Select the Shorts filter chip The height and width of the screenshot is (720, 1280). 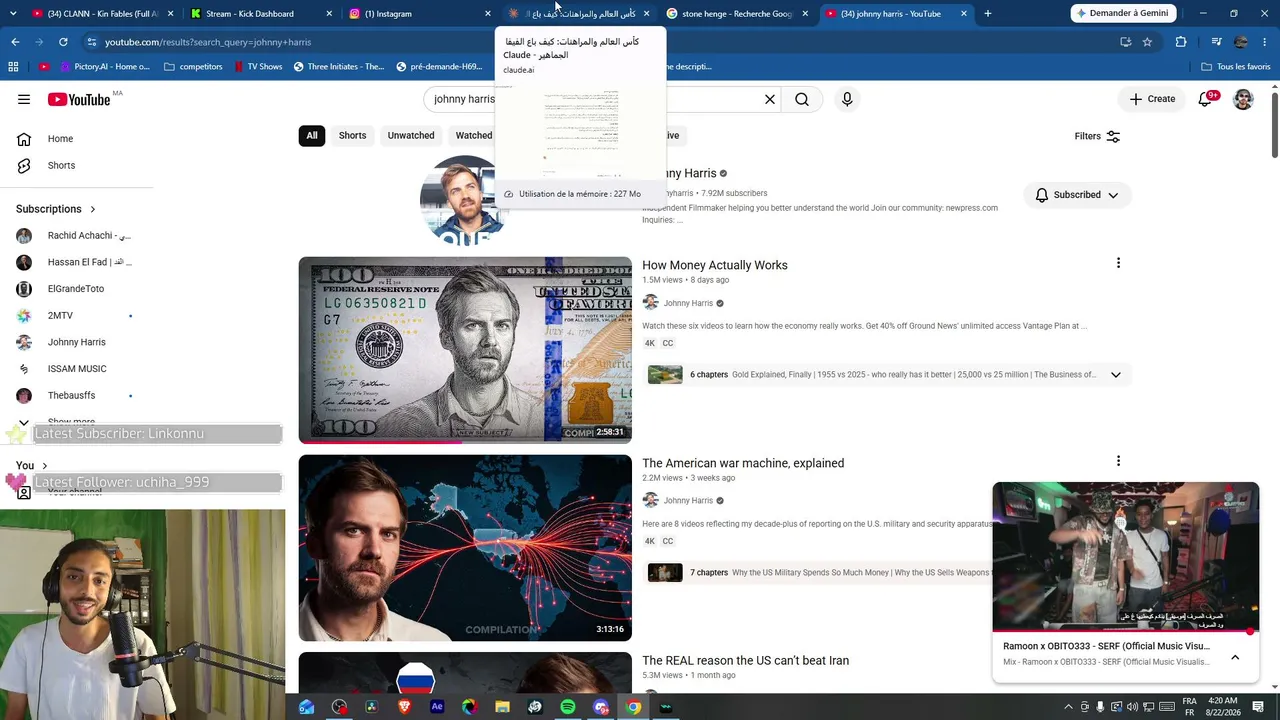(x=352, y=136)
